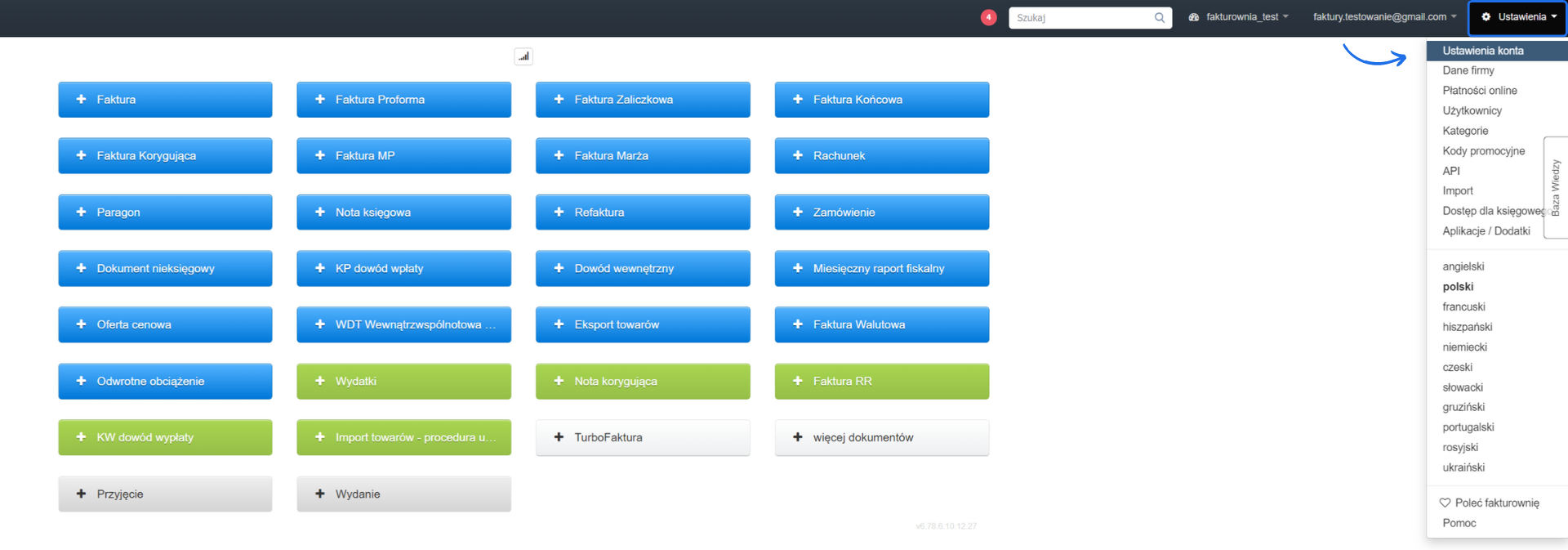Go to Użytkownicy in the menu
This screenshot has width=1568, height=550.
click(1472, 110)
